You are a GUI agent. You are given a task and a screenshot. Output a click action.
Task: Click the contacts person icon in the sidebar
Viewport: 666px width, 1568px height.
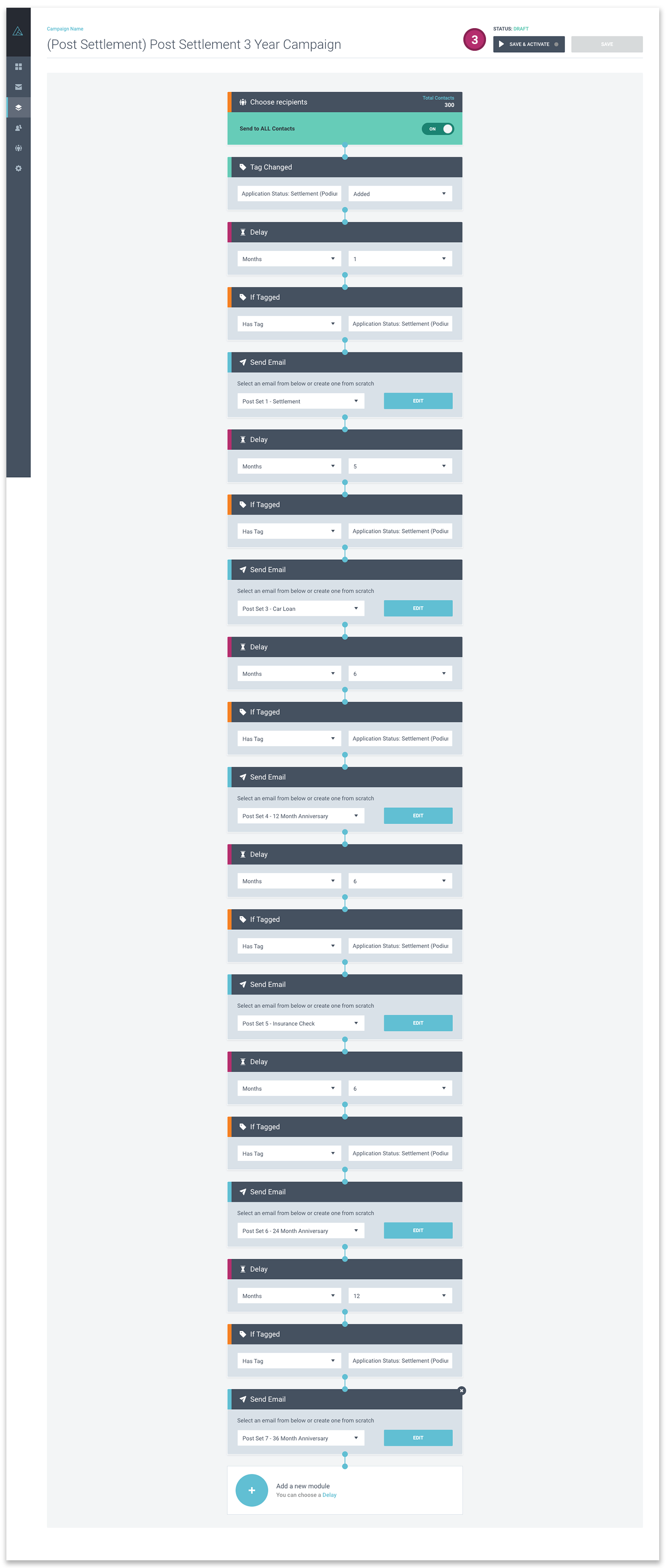(19, 128)
